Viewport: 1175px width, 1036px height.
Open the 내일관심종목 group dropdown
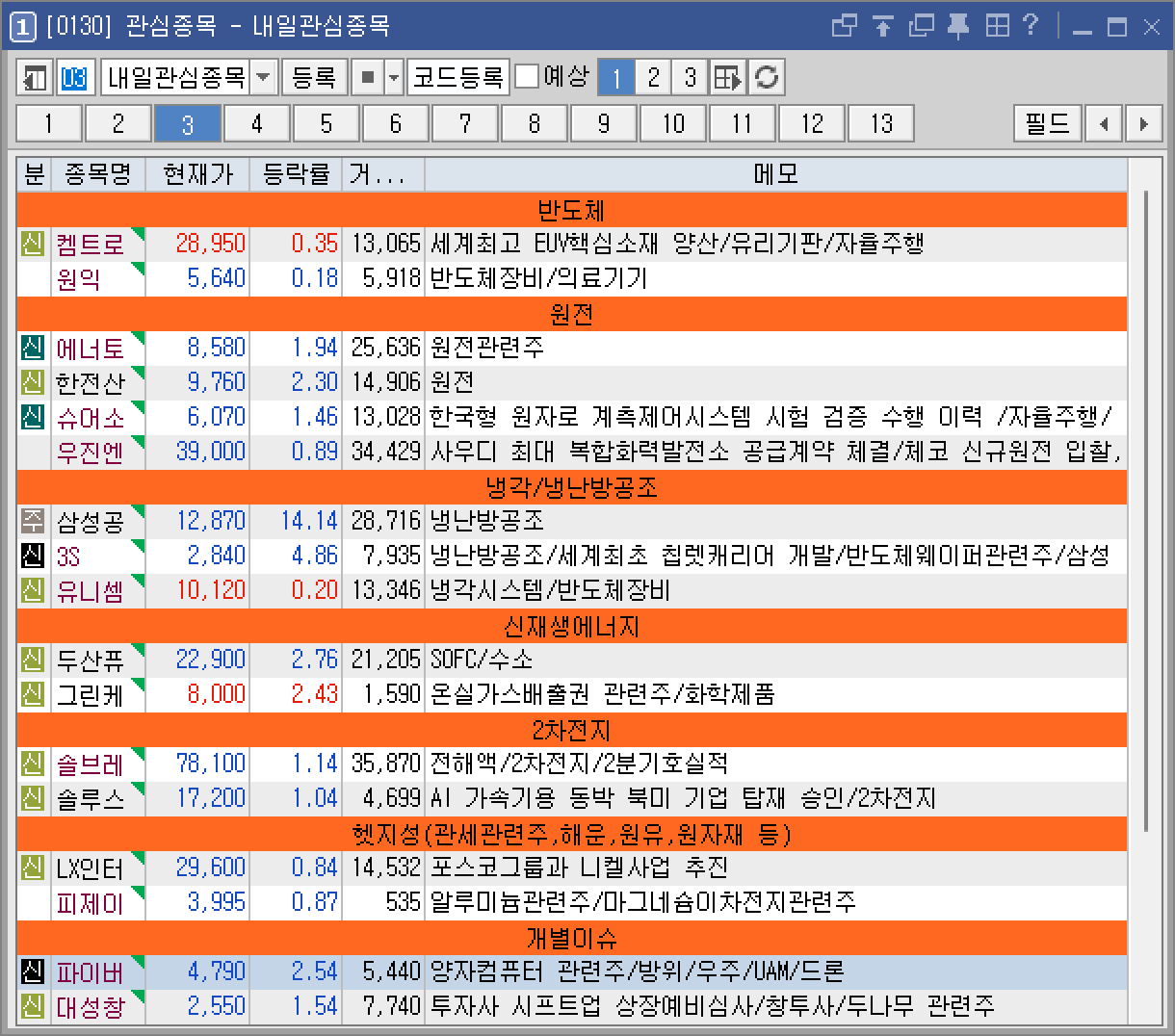pos(263,77)
